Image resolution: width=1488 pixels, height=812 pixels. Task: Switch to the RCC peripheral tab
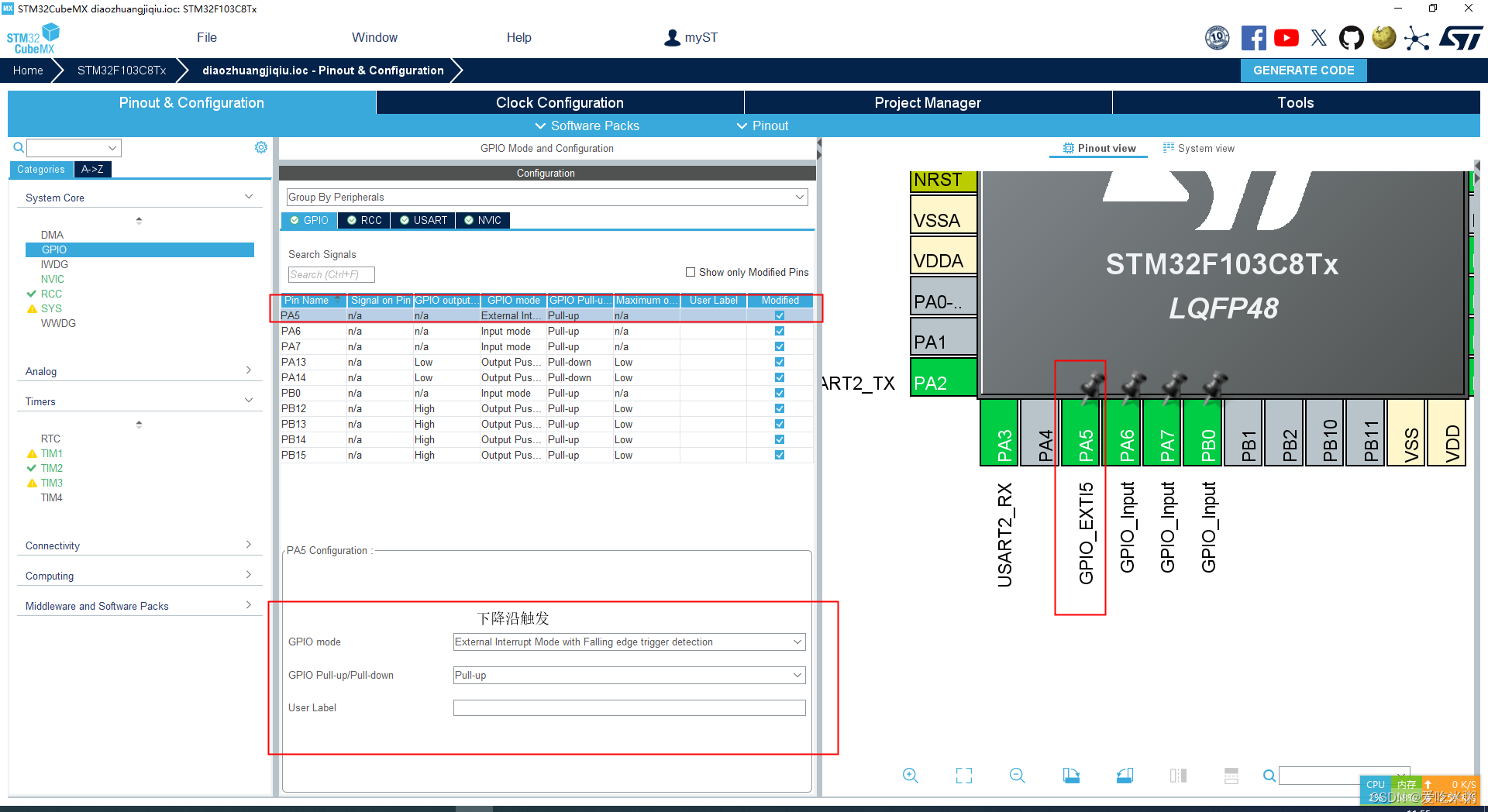pyautogui.click(x=364, y=220)
